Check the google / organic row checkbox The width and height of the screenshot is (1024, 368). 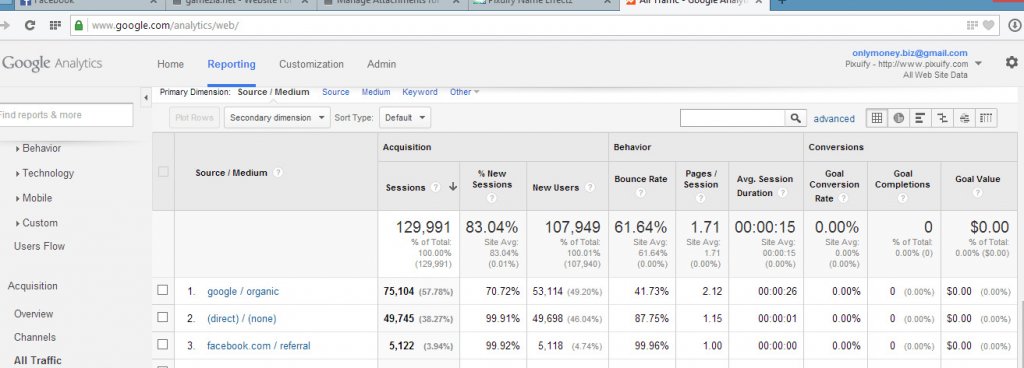[x=163, y=290]
